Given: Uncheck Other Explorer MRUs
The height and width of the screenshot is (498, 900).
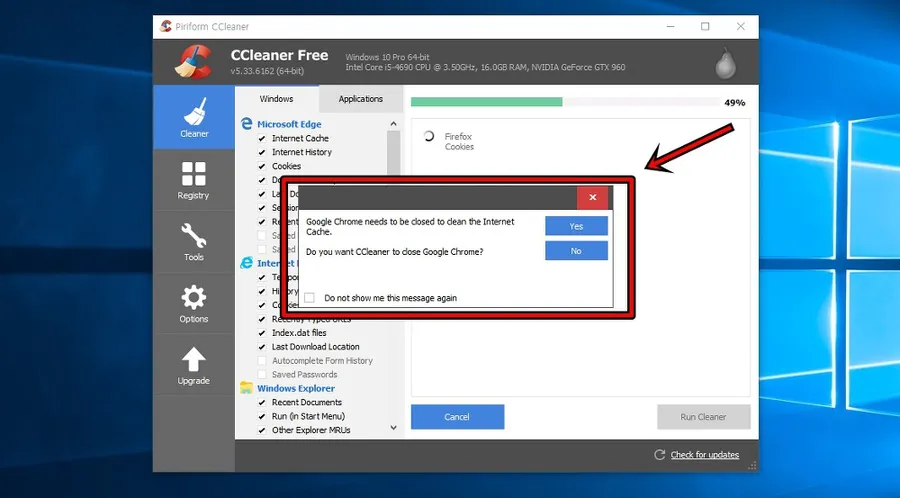Looking at the screenshot, I should 262,430.
